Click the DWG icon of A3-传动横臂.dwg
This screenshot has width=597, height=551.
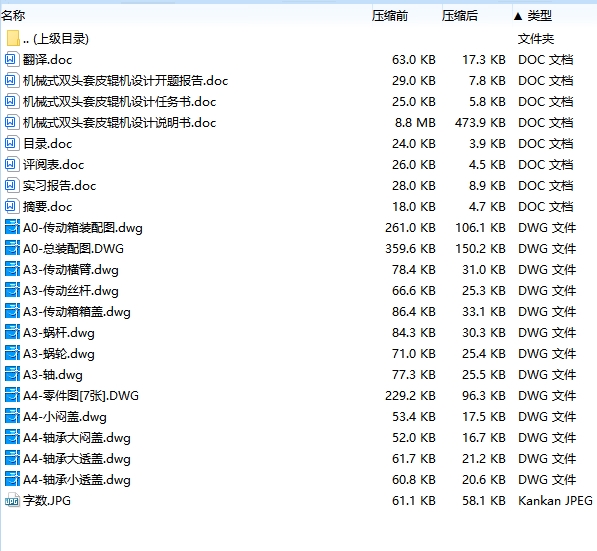pyautogui.click(x=12, y=269)
